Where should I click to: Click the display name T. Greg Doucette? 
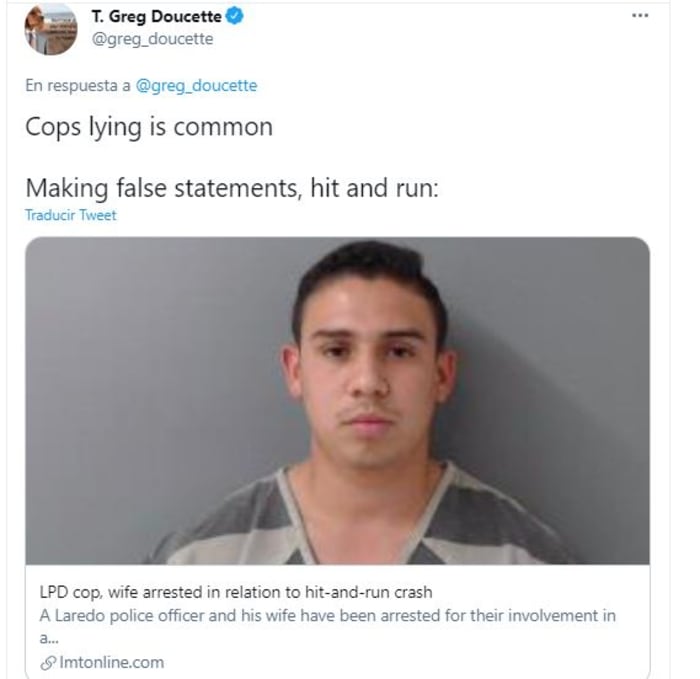click(x=156, y=17)
